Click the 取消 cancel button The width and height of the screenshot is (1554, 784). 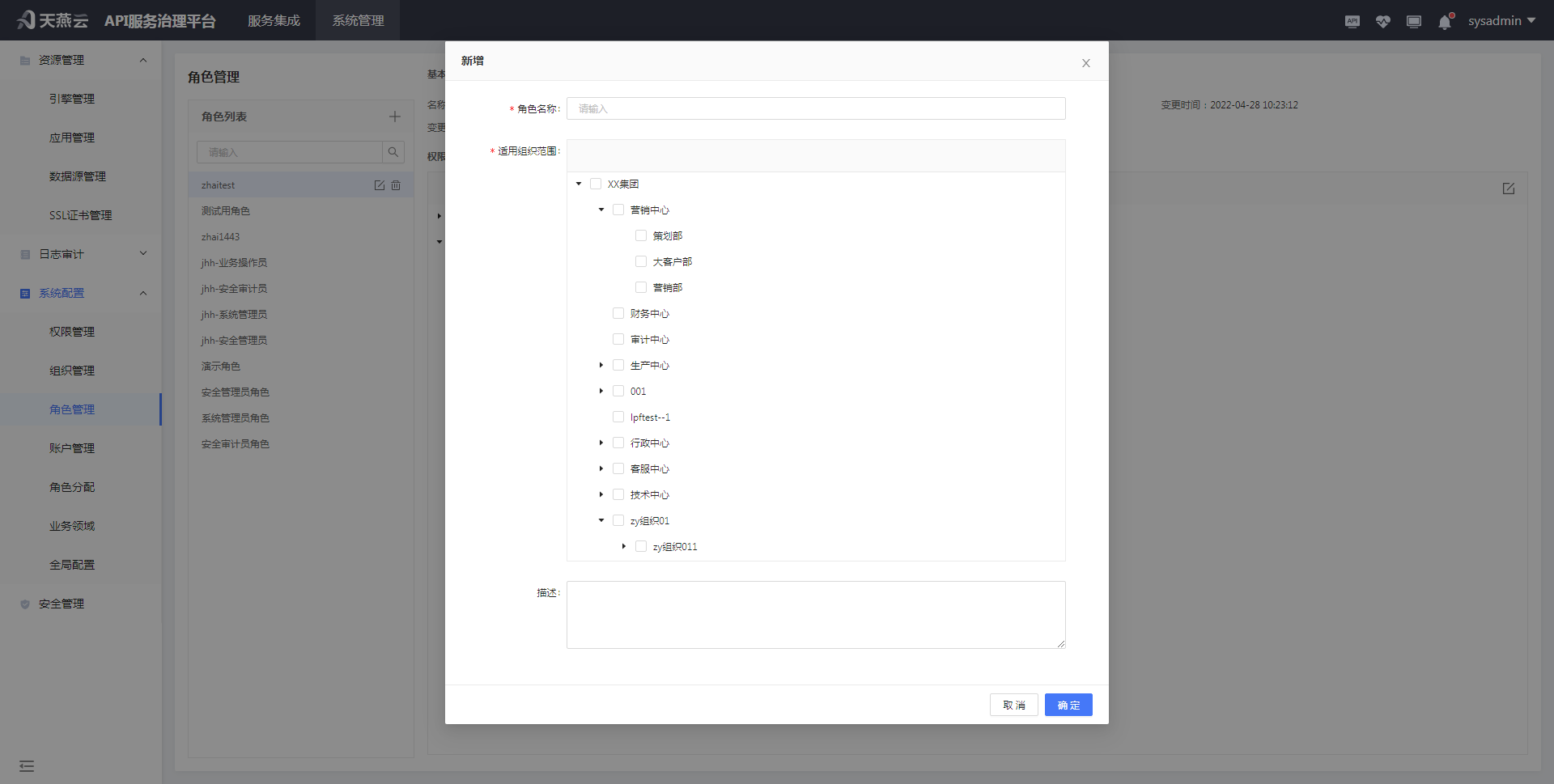pyautogui.click(x=1013, y=705)
